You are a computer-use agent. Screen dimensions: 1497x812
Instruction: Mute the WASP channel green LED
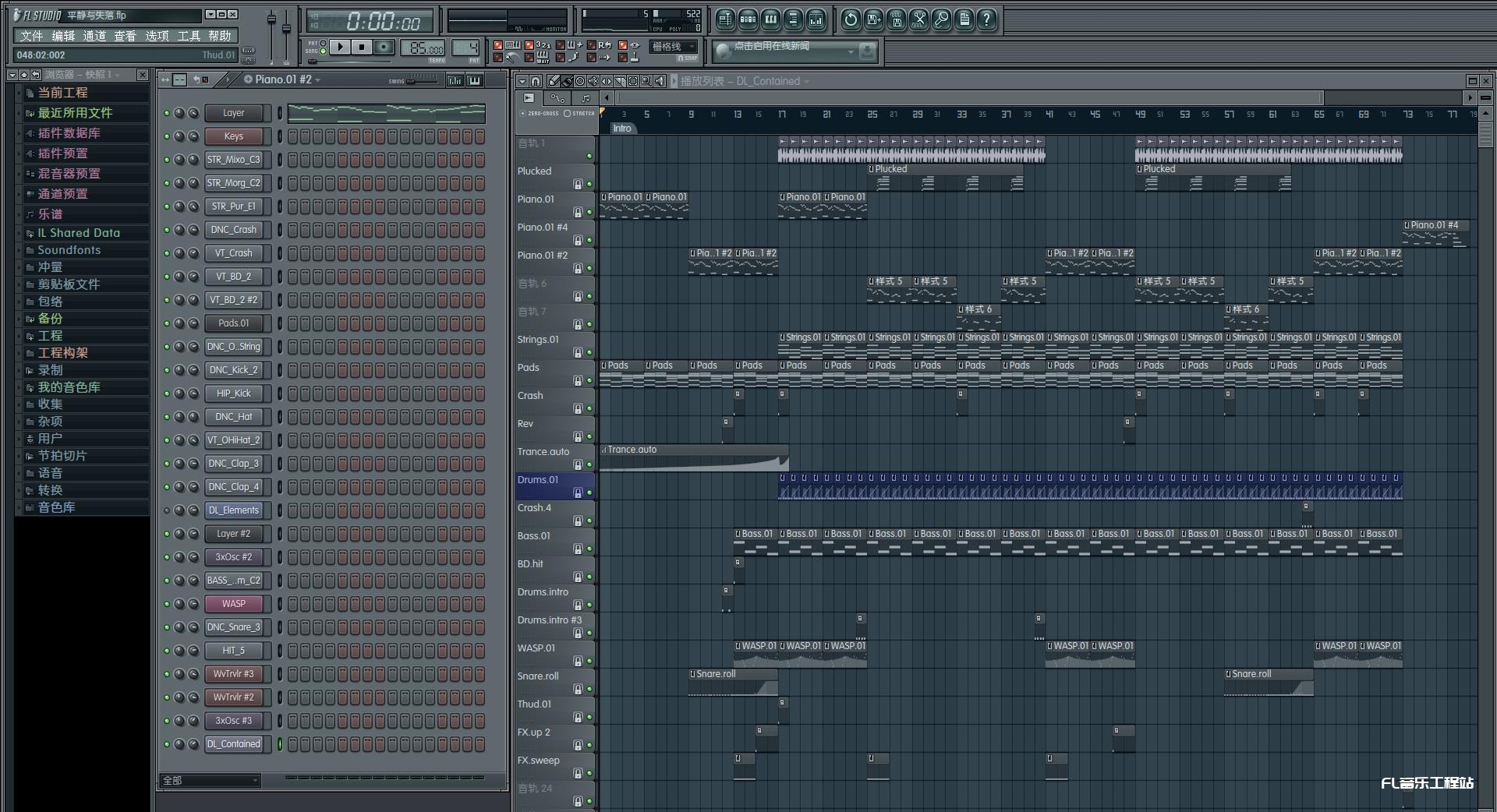[x=166, y=604]
